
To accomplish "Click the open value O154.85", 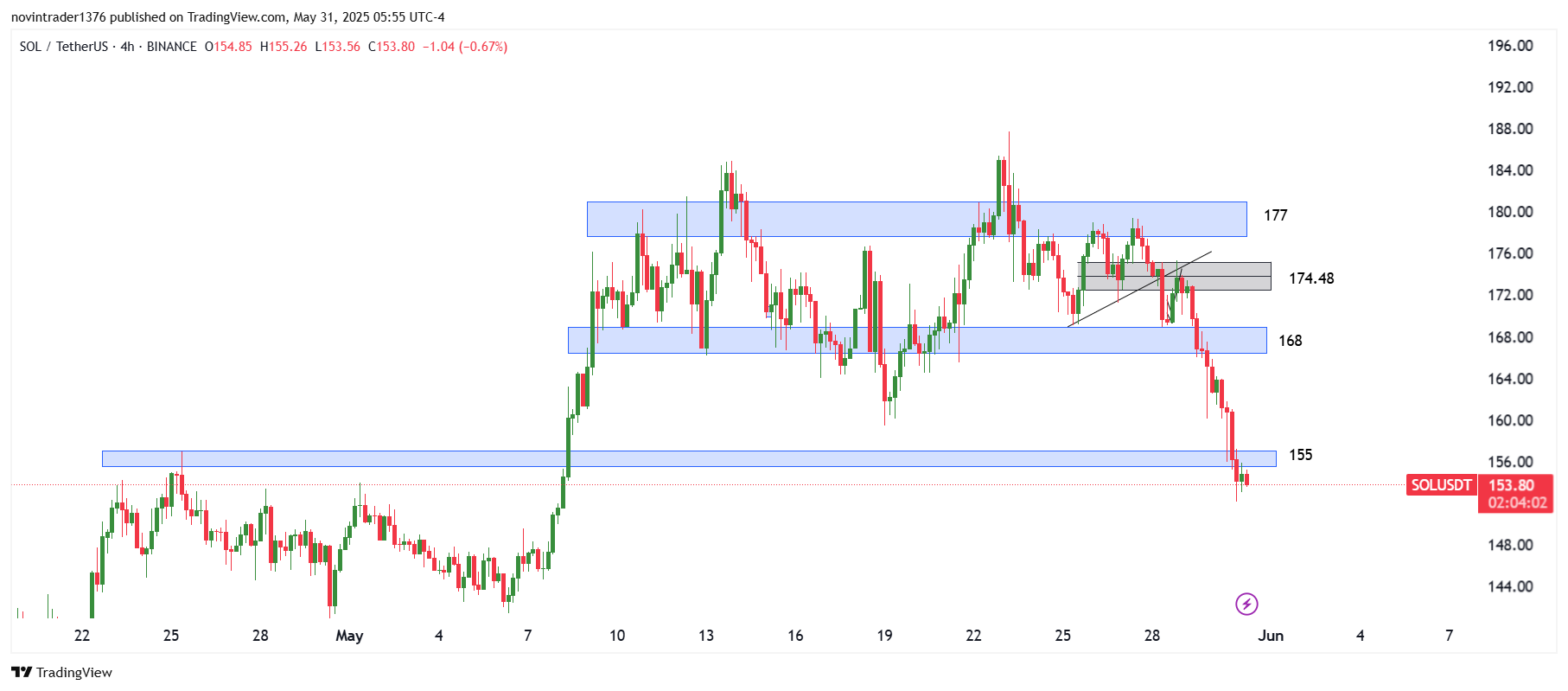I will [228, 47].
